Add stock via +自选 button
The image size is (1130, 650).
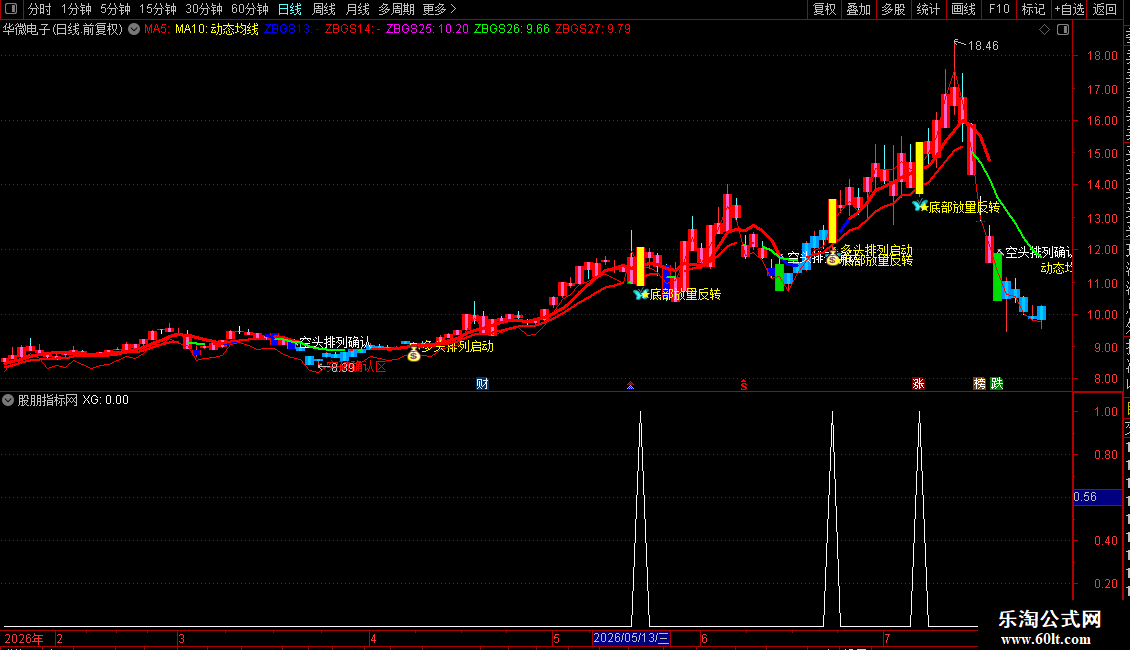[1069, 9]
